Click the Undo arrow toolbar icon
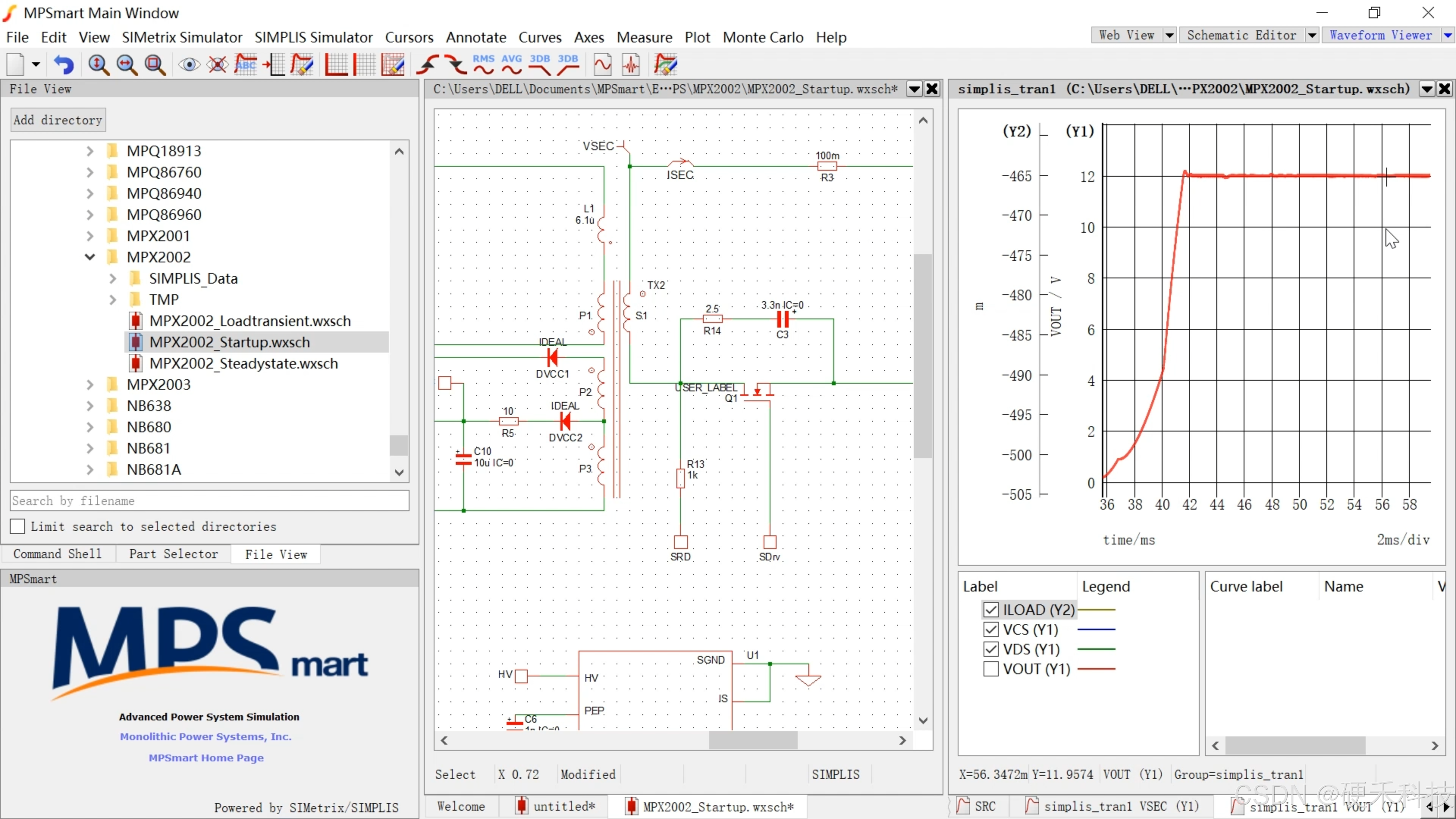Viewport: 1456px width, 819px height. coord(64,64)
